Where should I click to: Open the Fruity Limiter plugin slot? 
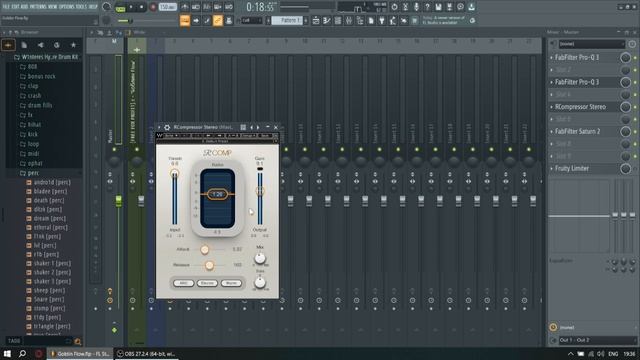(572, 168)
